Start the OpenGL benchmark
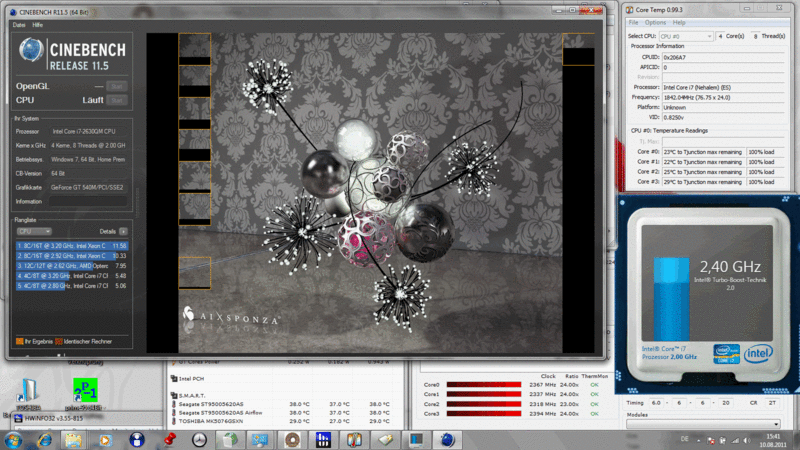 [117, 86]
